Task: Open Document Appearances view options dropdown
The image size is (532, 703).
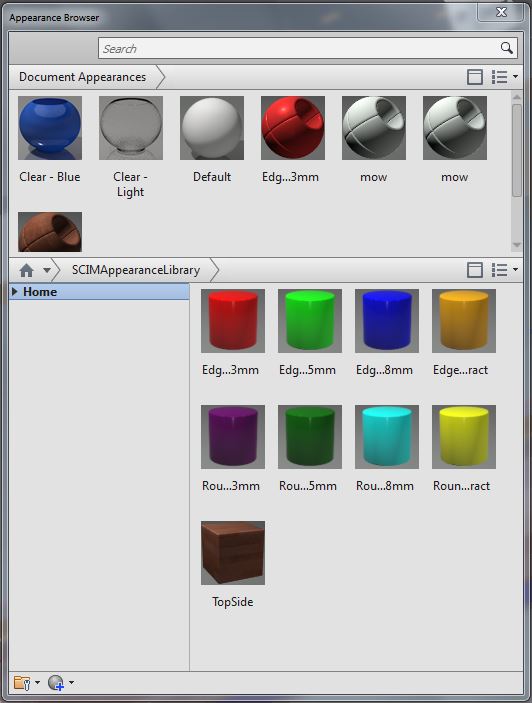Action: [x=505, y=77]
